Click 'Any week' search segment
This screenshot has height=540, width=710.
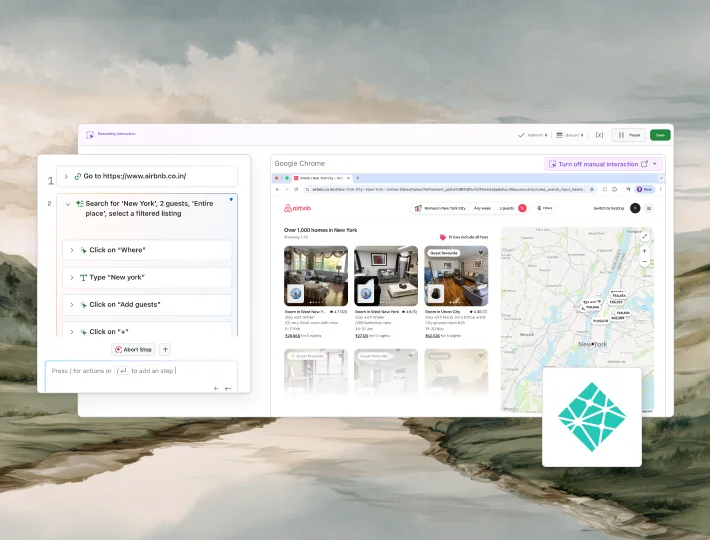[x=482, y=208]
